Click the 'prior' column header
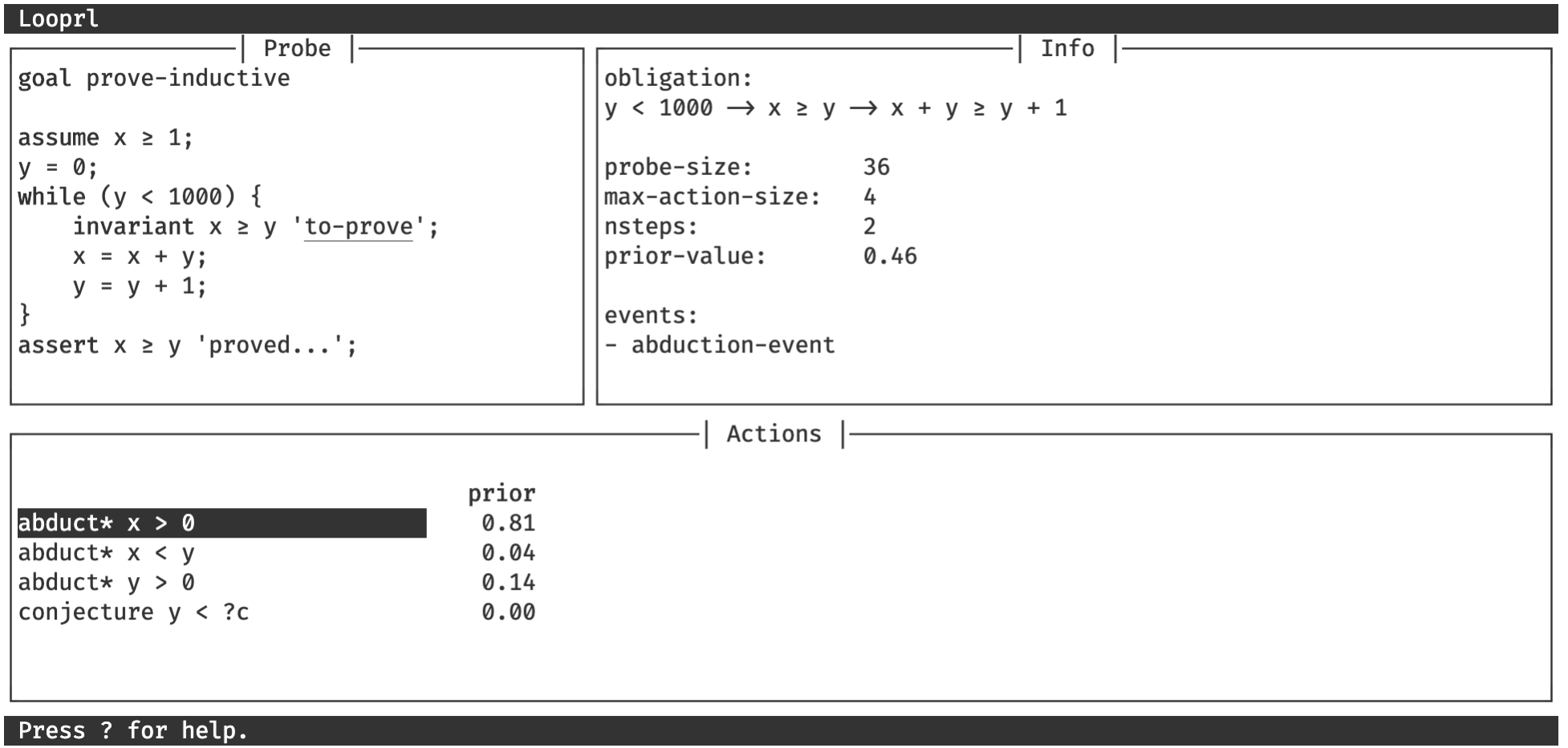This screenshot has width=1568, height=748. click(502, 494)
